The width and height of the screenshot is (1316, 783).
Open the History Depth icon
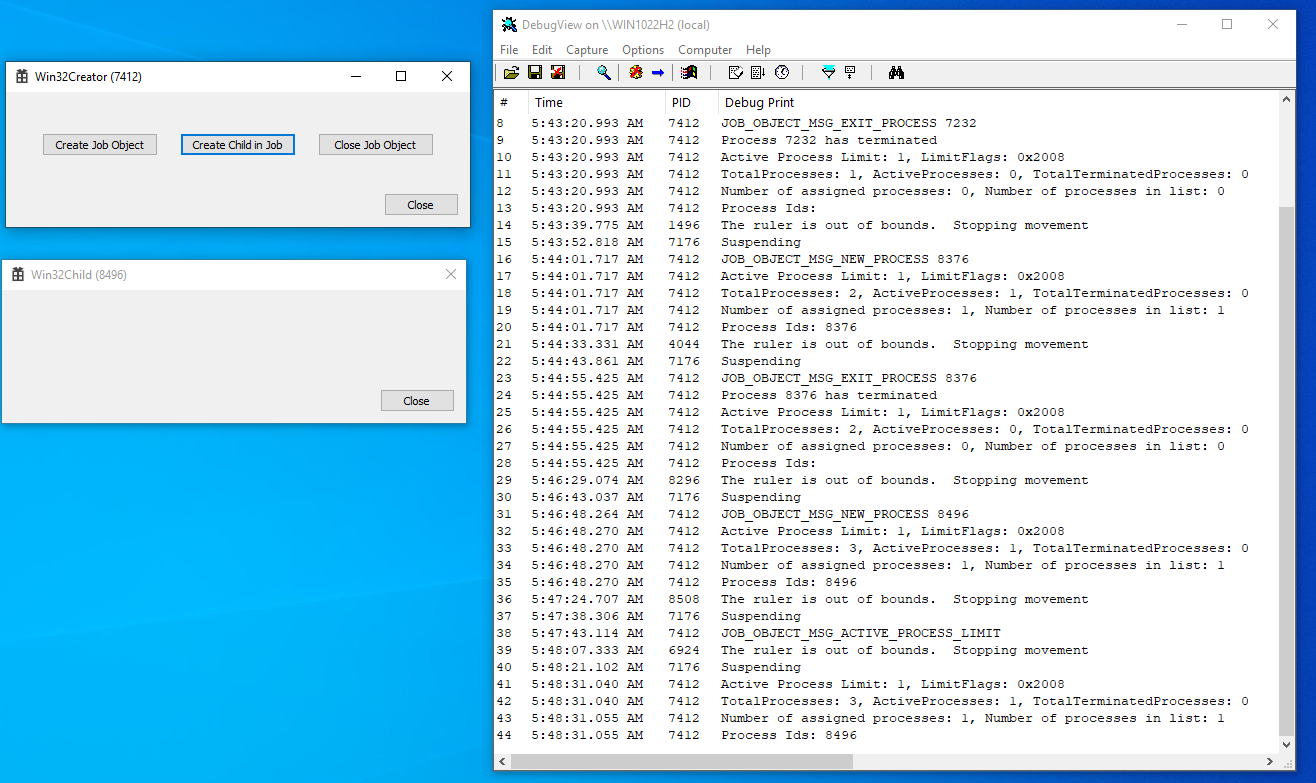(x=851, y=72)
